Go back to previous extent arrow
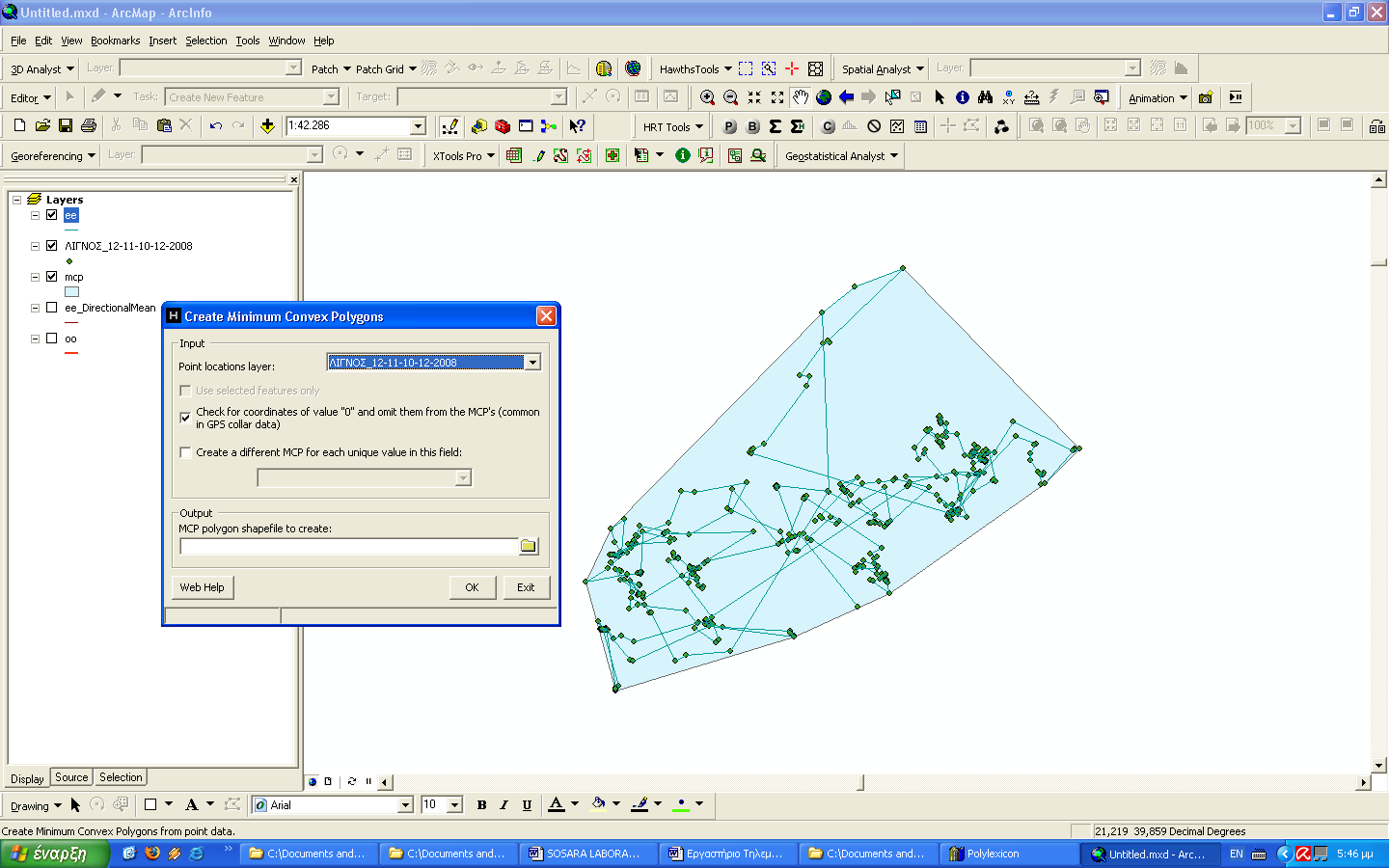Screen dimensions: 1389x868 pos(846,97)
